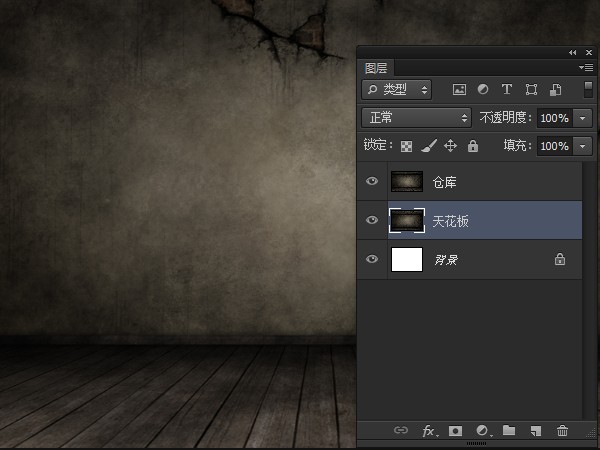Hide the 背景 layer
Viewport: 600px width, 450px height.
[372, 260]
